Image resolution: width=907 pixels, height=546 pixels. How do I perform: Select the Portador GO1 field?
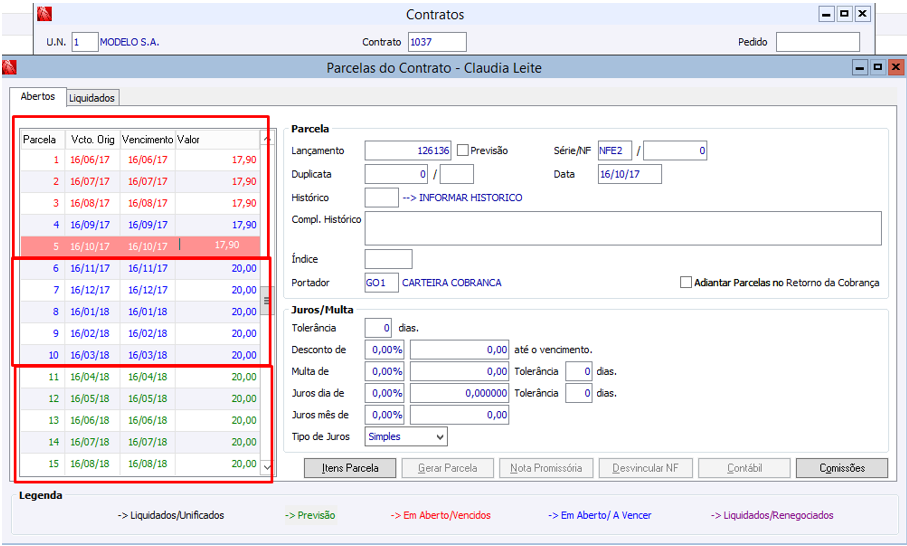pyautogui.click(x=381, y=283)
